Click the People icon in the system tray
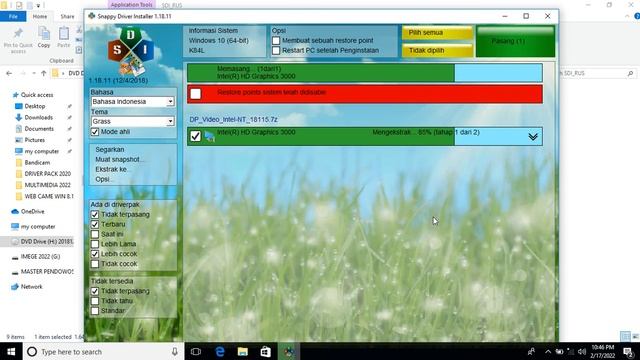 click(x=531, y=351)
